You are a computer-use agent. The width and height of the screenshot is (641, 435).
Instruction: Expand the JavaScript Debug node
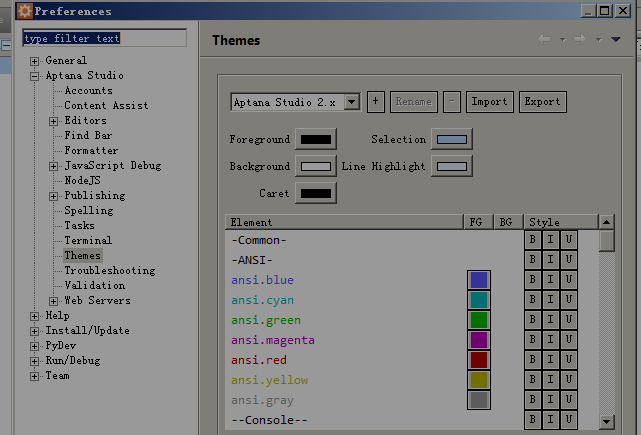[53, 166]
